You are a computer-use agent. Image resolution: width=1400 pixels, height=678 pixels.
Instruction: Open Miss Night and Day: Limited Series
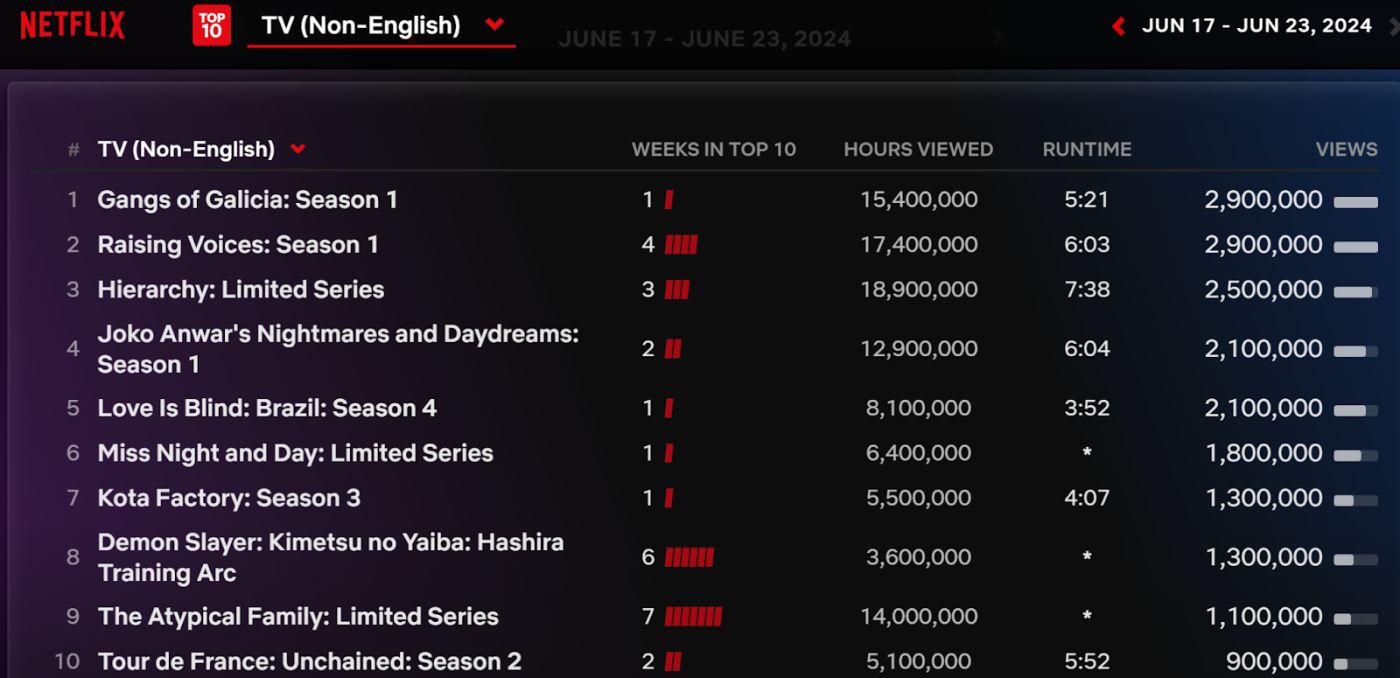click(295, 453)
